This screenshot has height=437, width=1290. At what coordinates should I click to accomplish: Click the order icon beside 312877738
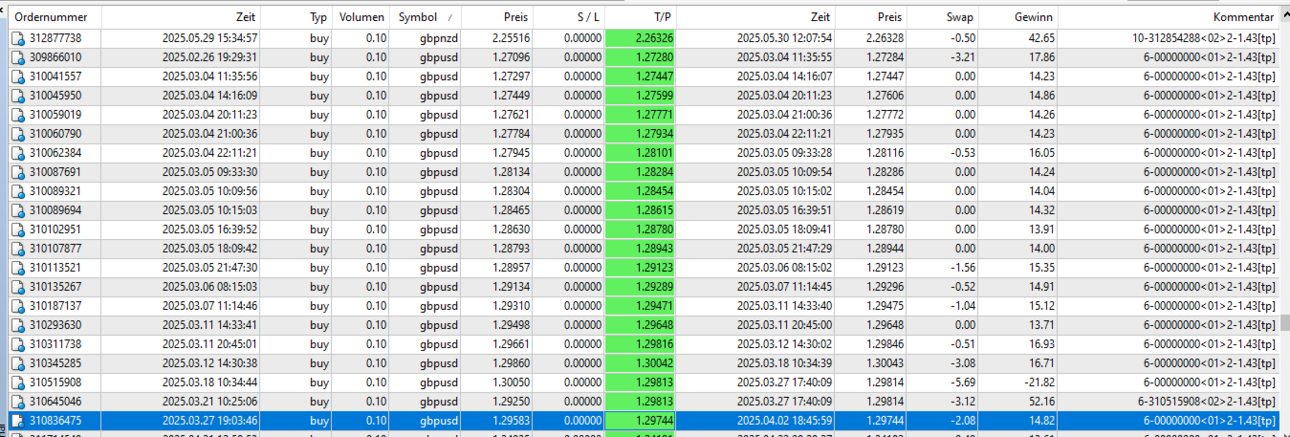point(18,39)
